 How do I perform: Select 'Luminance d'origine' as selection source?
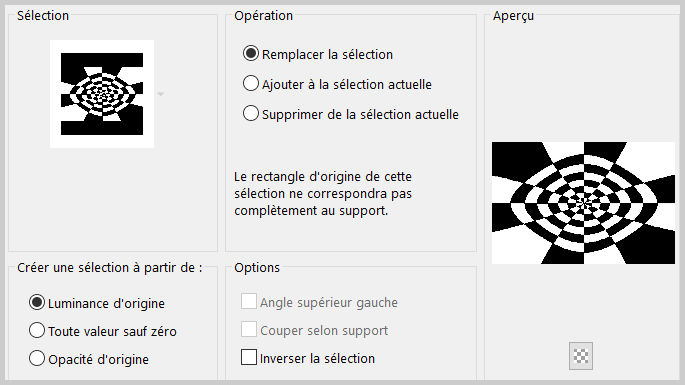pyautogui.click(x=37, y=302)
